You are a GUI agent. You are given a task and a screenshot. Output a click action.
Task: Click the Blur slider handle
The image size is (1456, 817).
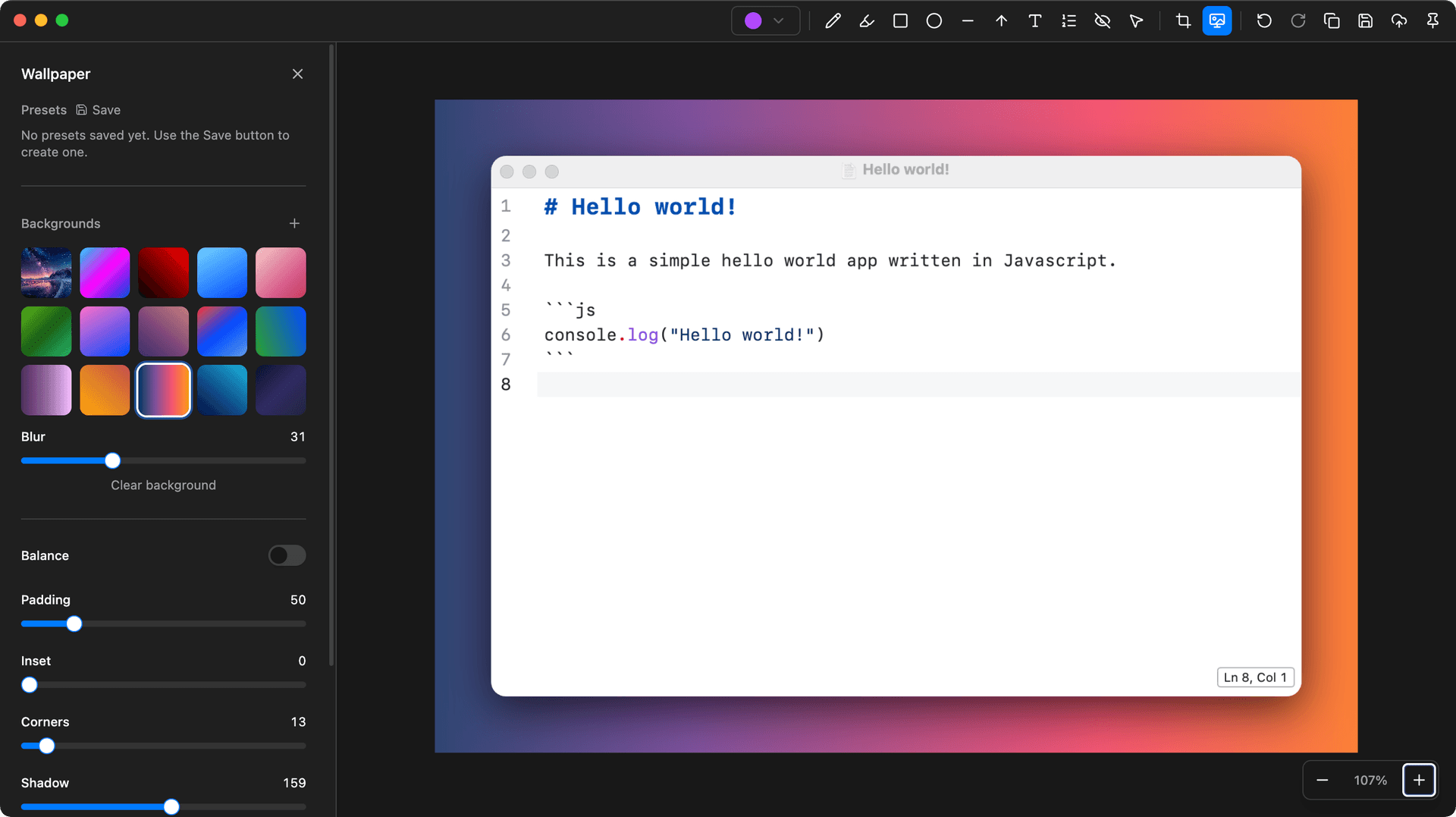point(112,460)
